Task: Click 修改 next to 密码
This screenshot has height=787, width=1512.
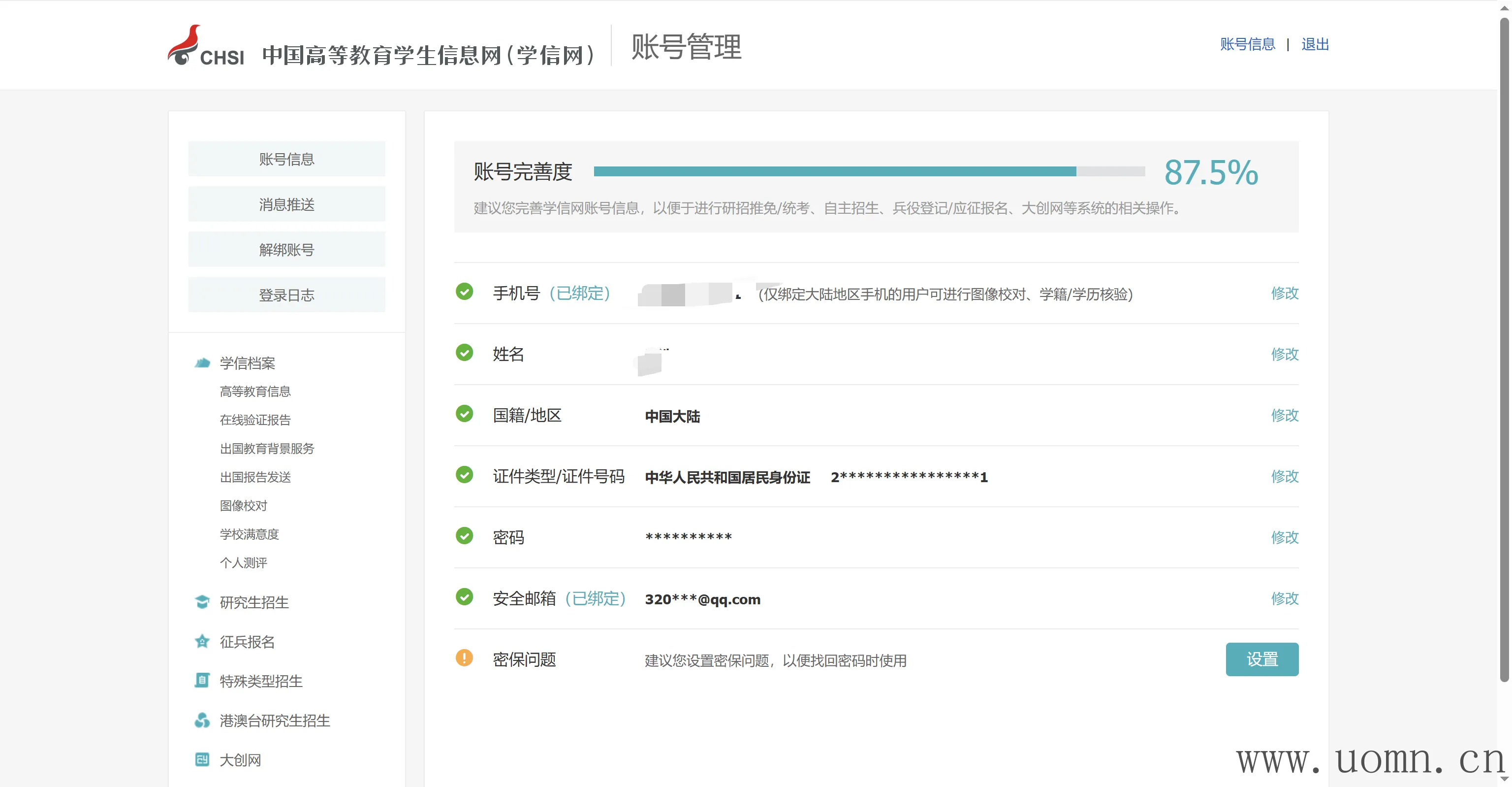Action: click(1284, 537)
